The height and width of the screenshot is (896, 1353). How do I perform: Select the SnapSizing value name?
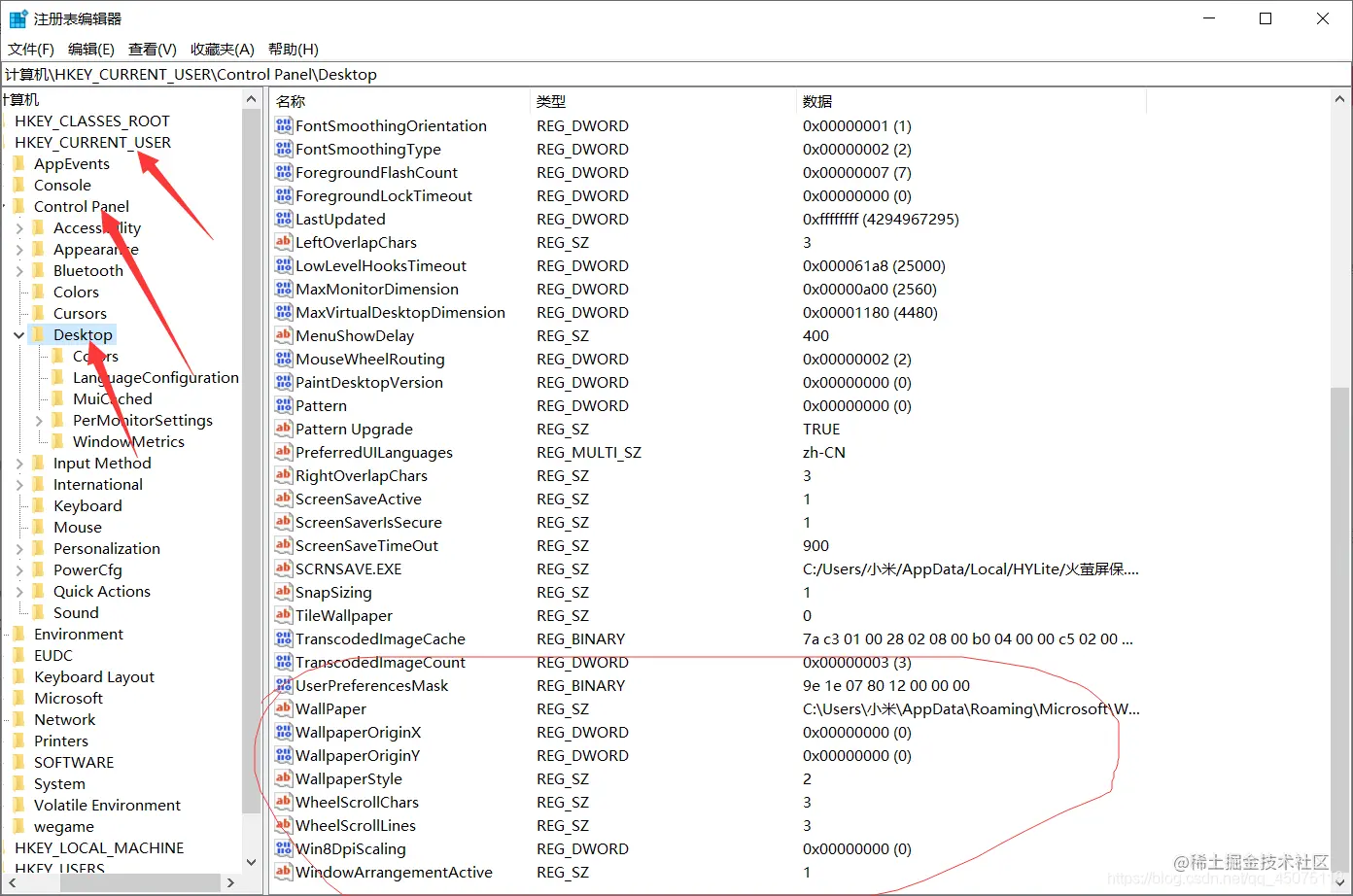(333, 592)
